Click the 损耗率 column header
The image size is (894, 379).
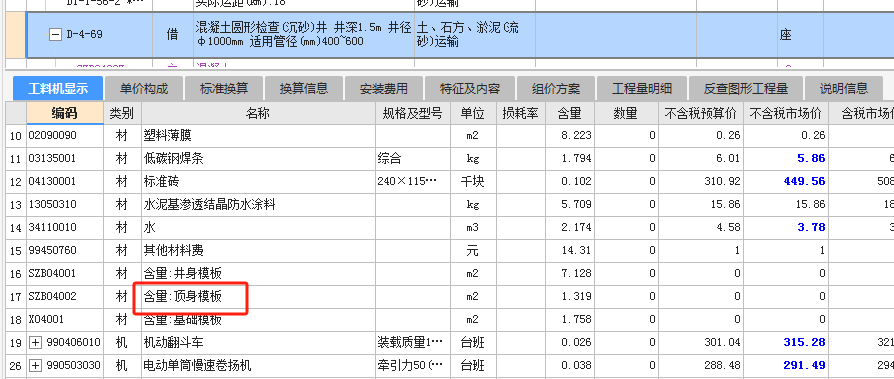(x=520, y=113)
